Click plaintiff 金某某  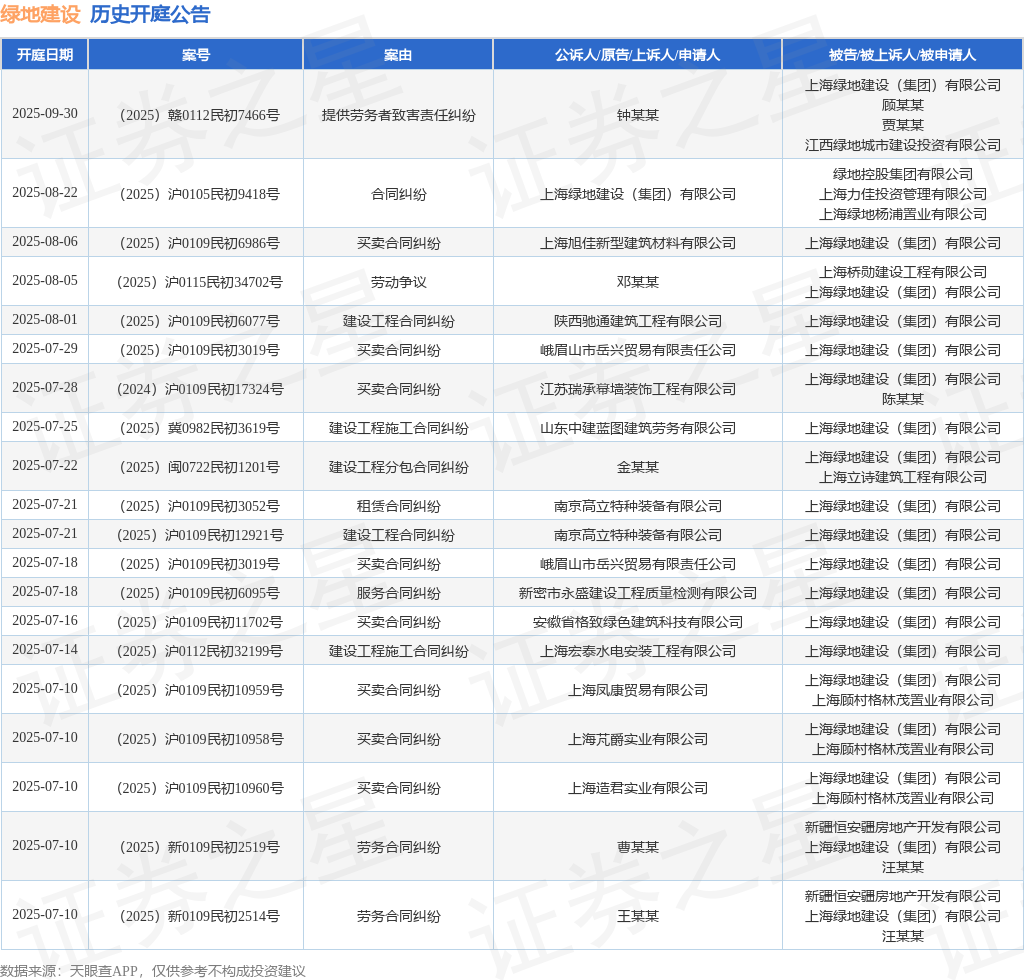coord(637,467)
